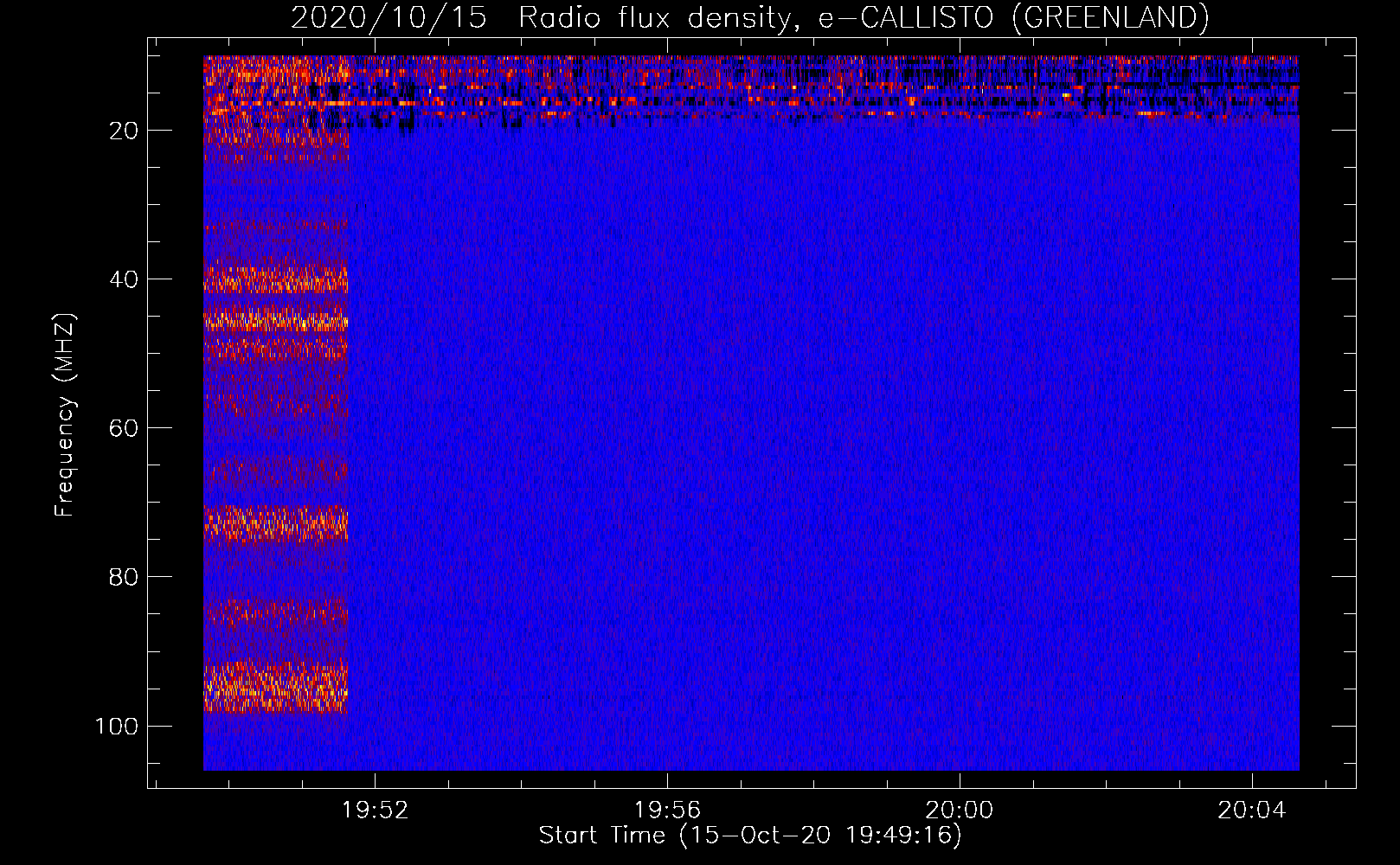Image resolution: width=1400 pixels, height=865 pixels.
Task: Click the 40 MHz frequency tick label
Action: click(124, 279)
